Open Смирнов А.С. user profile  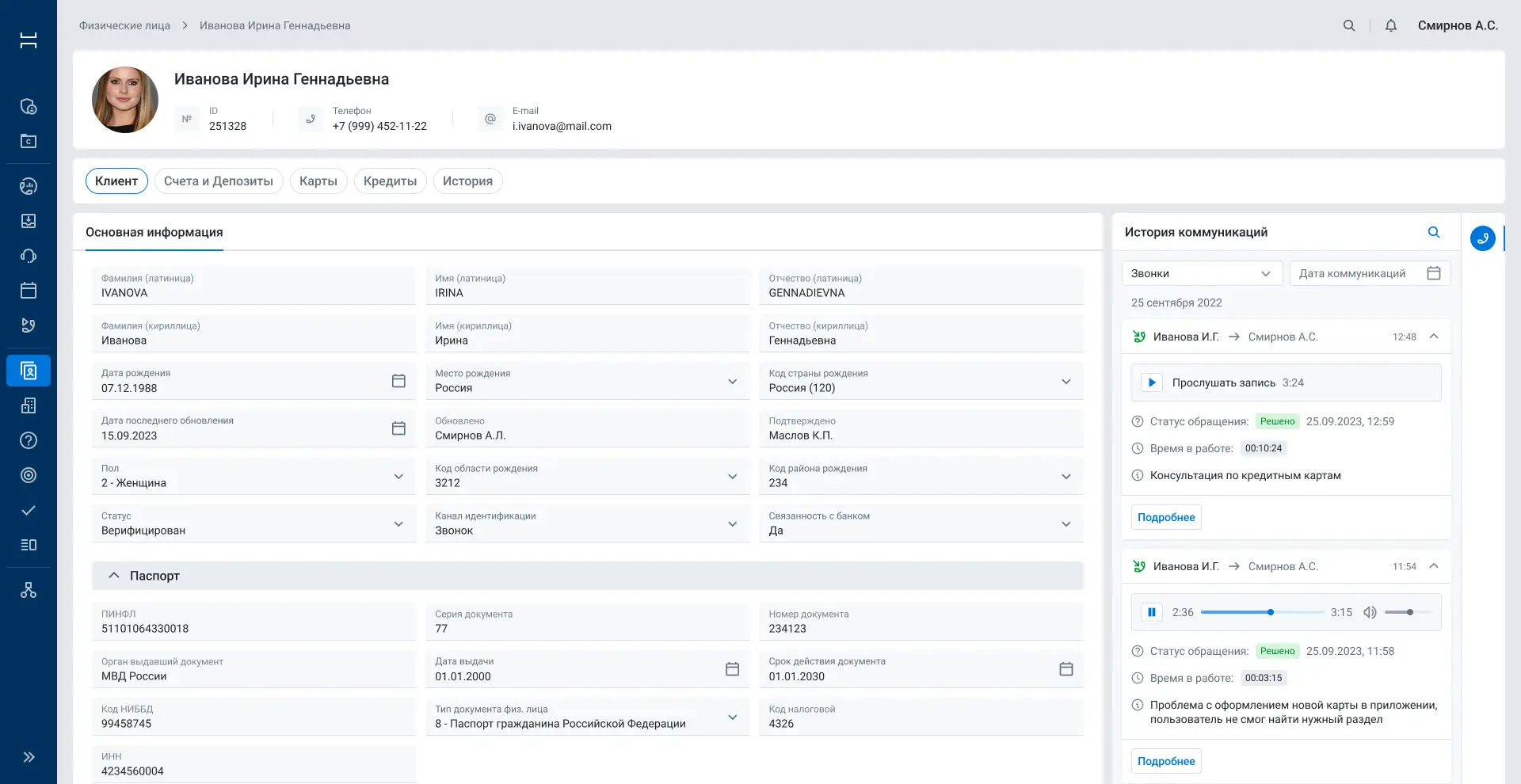coord(1458,25)
